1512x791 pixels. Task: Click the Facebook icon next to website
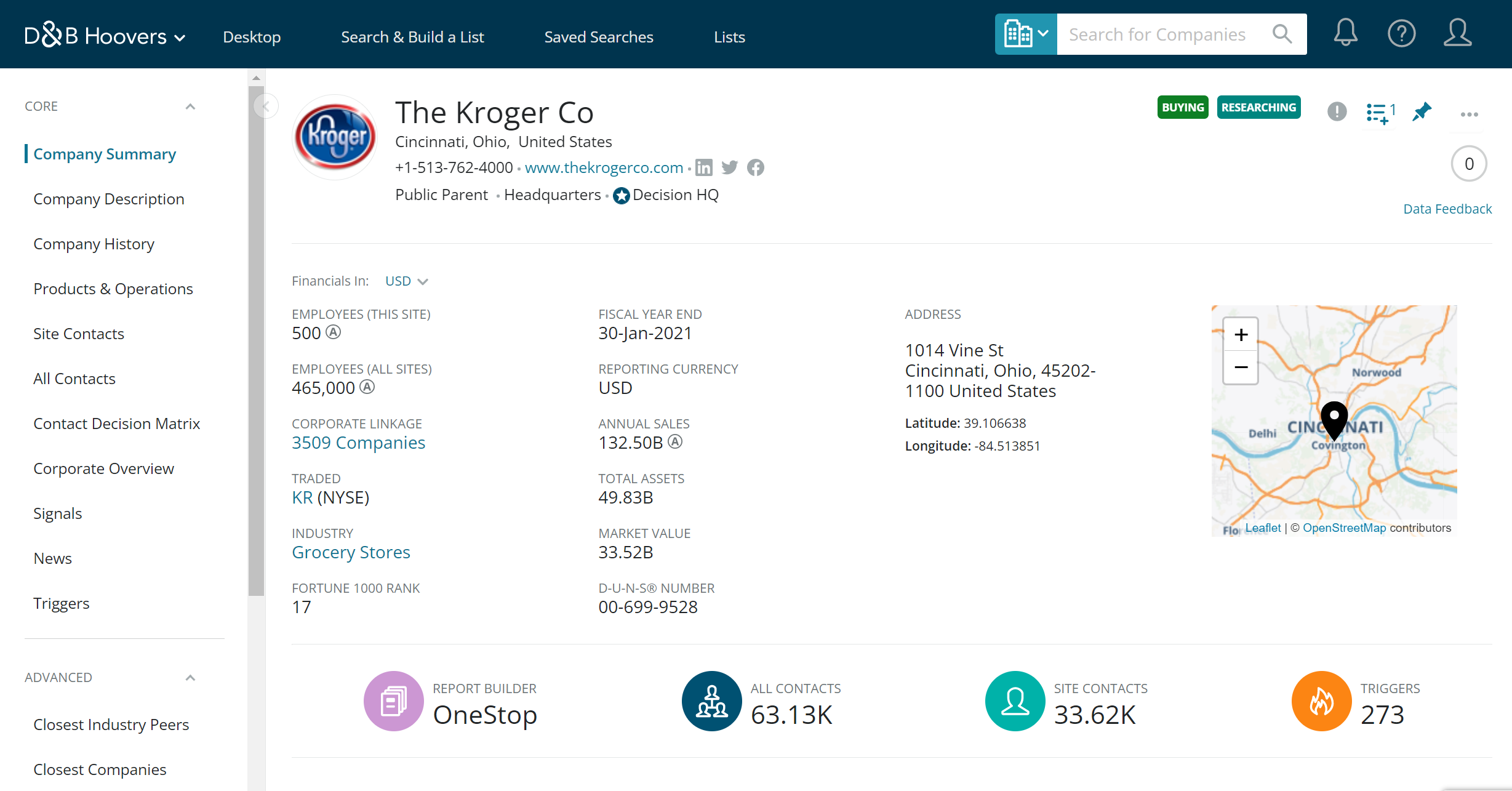[756, 167]
